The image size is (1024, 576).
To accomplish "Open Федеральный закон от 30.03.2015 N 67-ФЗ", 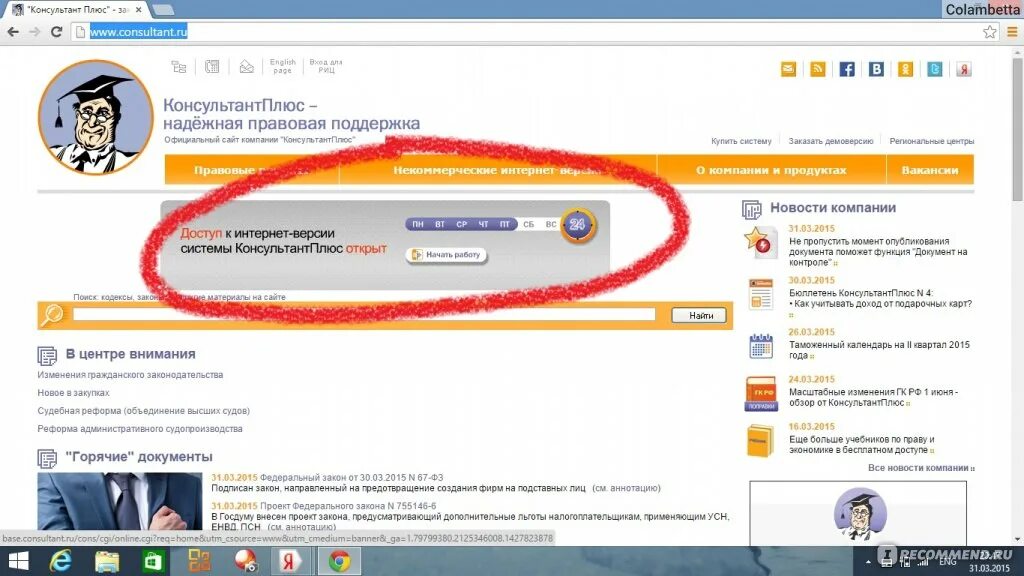I will pos(351,477).
